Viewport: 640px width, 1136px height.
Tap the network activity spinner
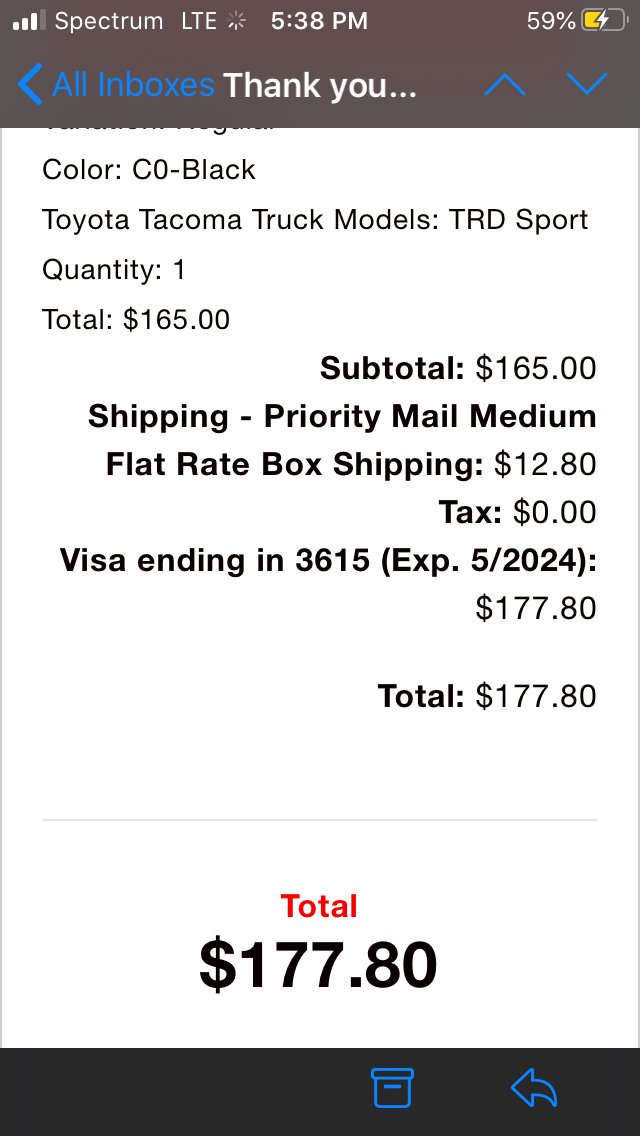point(236,22)
